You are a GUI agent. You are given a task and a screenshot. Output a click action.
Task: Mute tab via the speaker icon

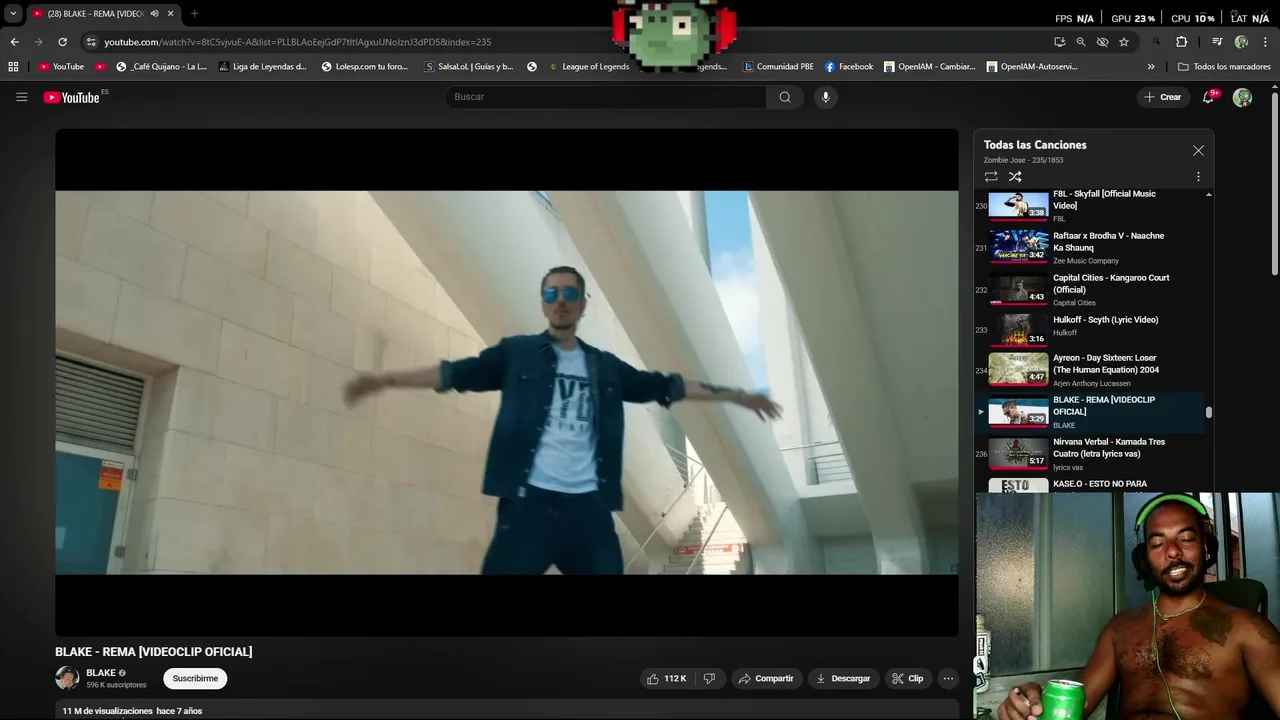(x=154, y=14)
